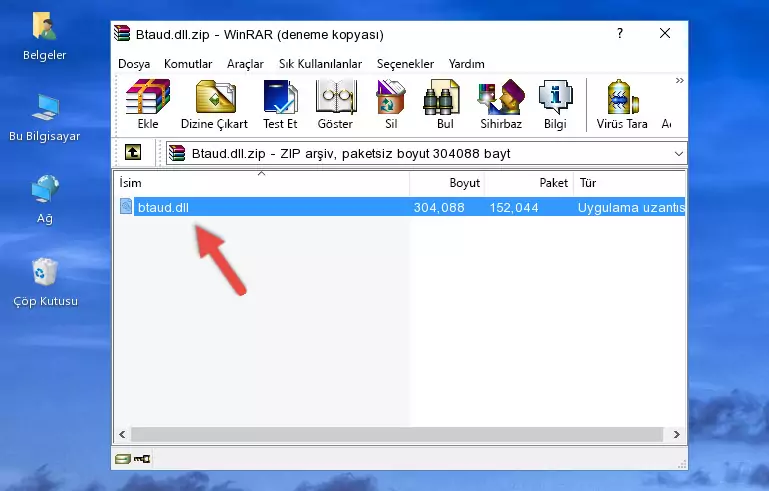
Task: Select the Ağ network desktop icon
Action: [x=45, y=200]
